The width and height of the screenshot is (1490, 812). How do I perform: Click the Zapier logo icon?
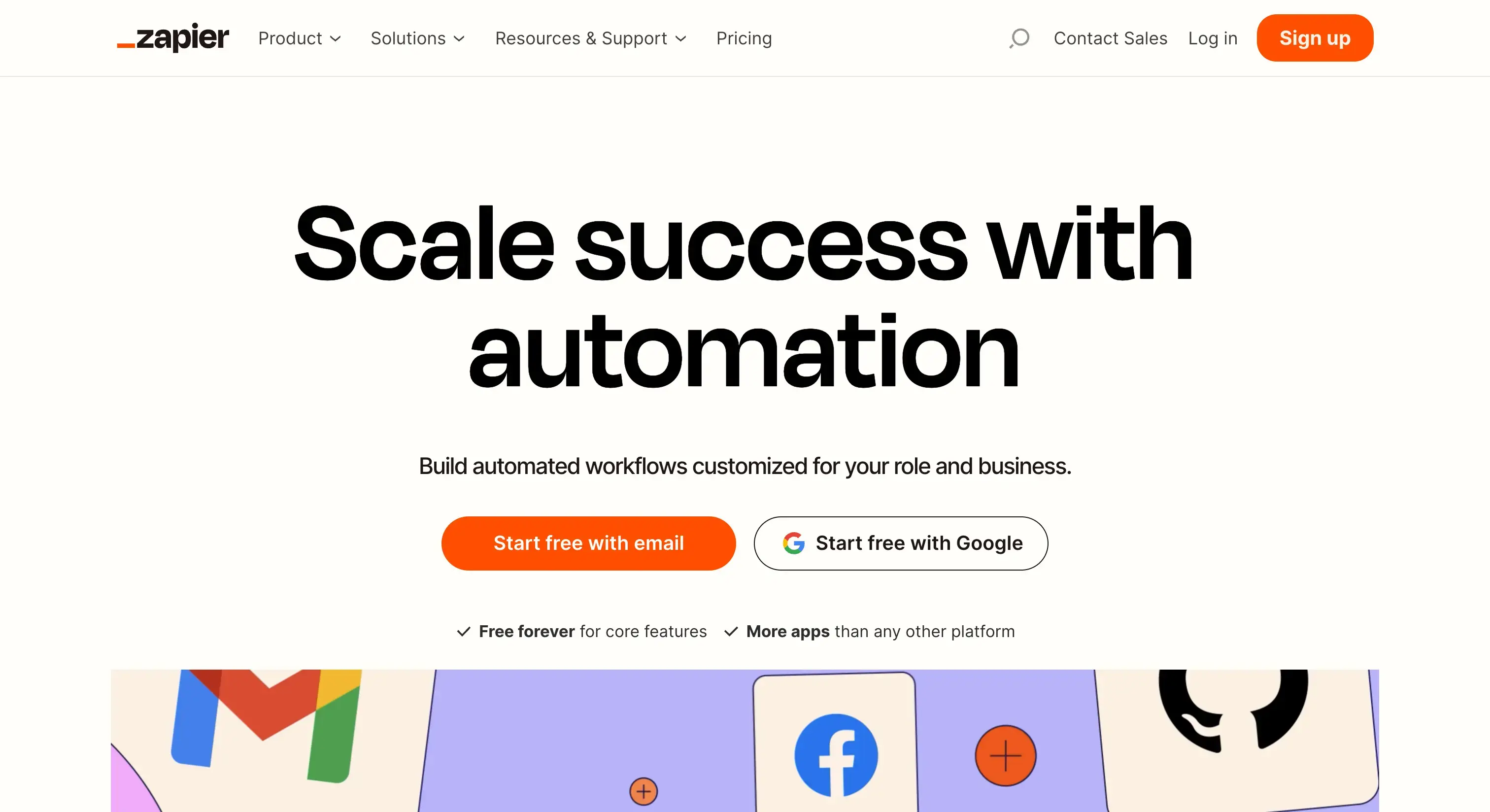click(175, 38)
